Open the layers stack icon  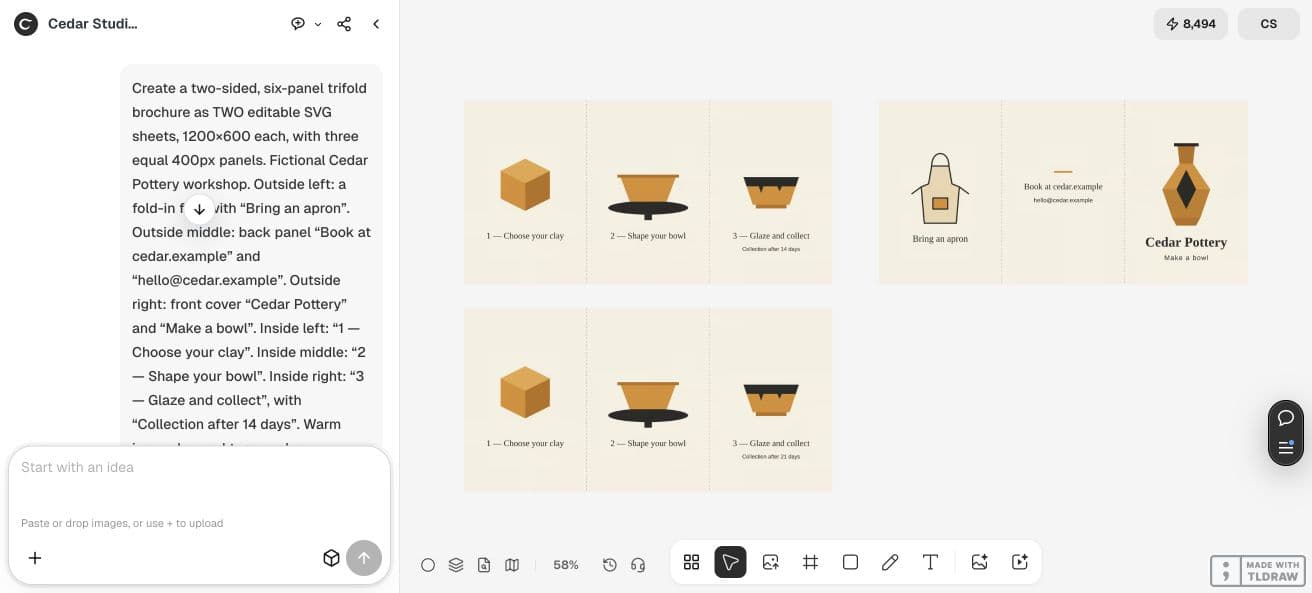pyautogui.click(x=456, y=565)
